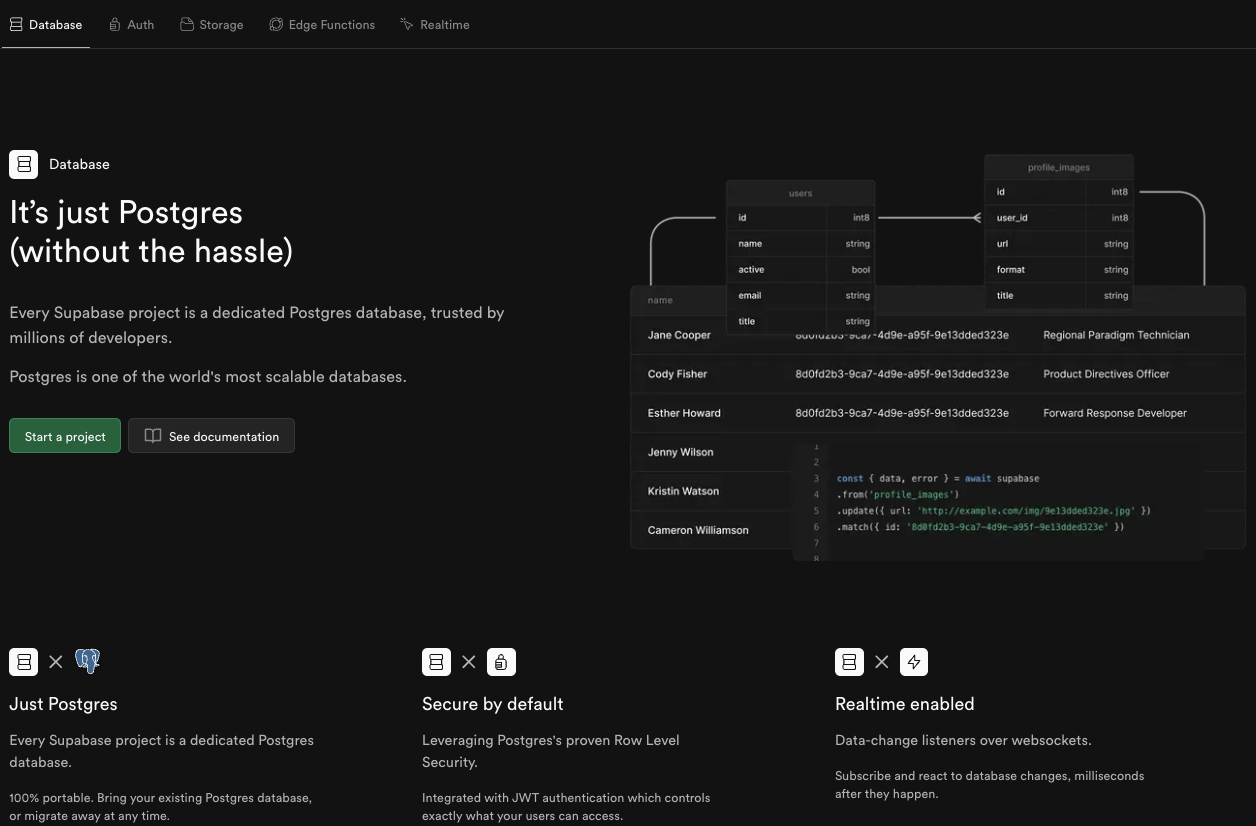1256x826 pixels.
Task: Click the user_id field in profile_images
Action: point(1059,217)
